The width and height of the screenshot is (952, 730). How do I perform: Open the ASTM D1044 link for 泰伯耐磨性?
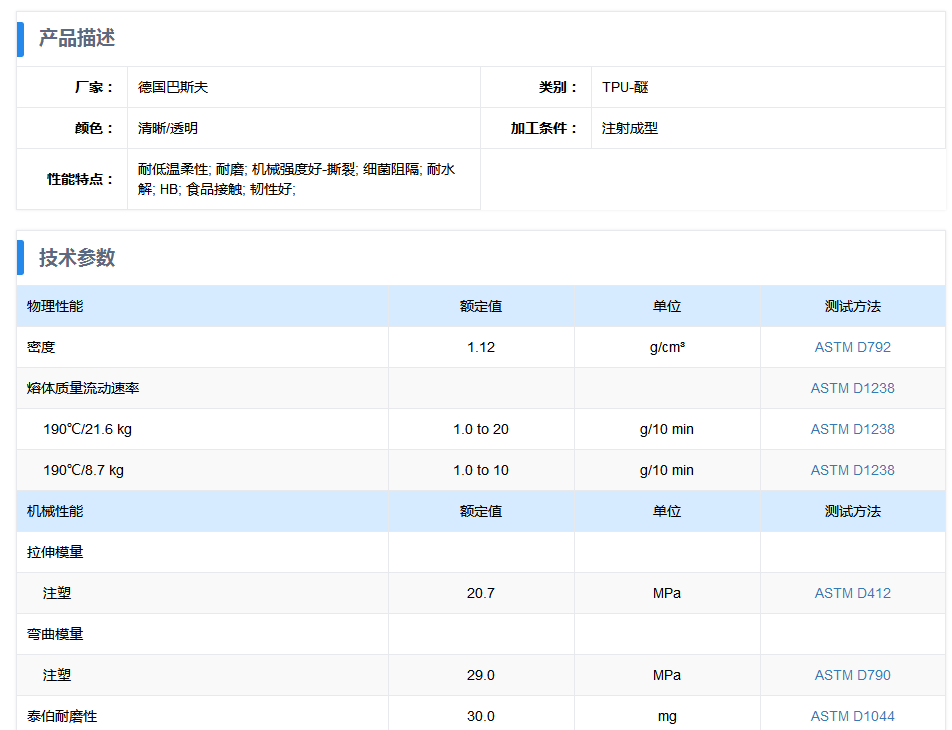[x=852, y=716]
